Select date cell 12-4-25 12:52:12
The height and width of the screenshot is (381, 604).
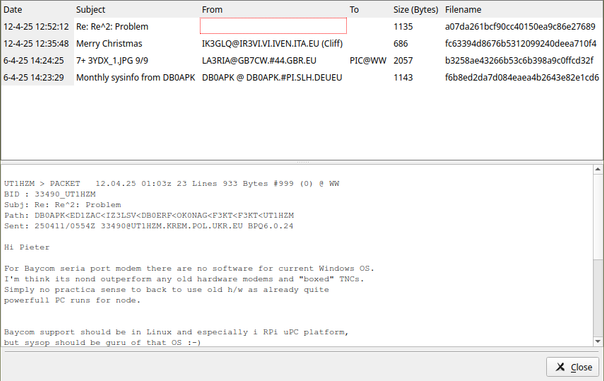point(36,27)
